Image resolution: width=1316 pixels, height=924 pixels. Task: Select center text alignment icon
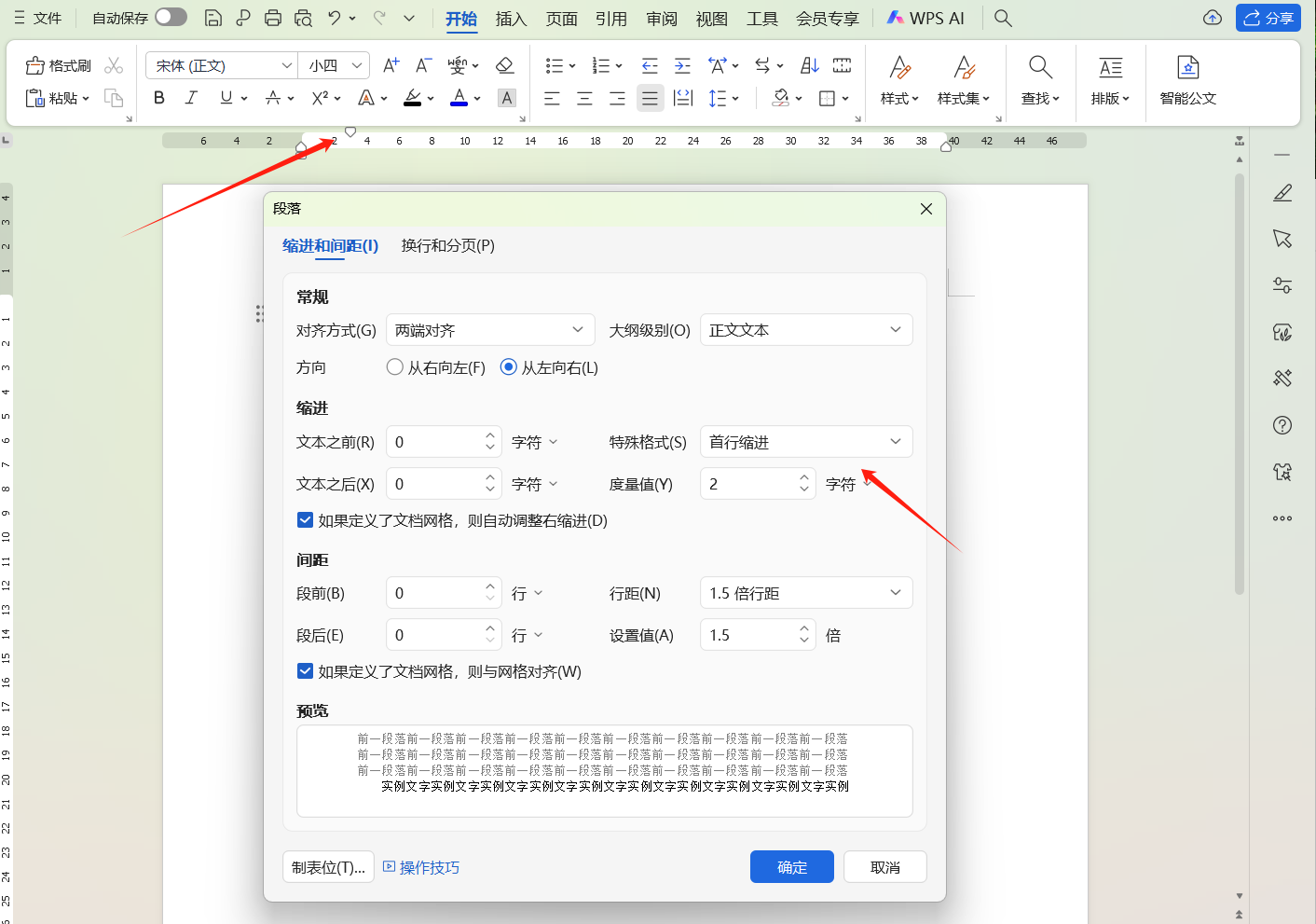click(584, 98)
